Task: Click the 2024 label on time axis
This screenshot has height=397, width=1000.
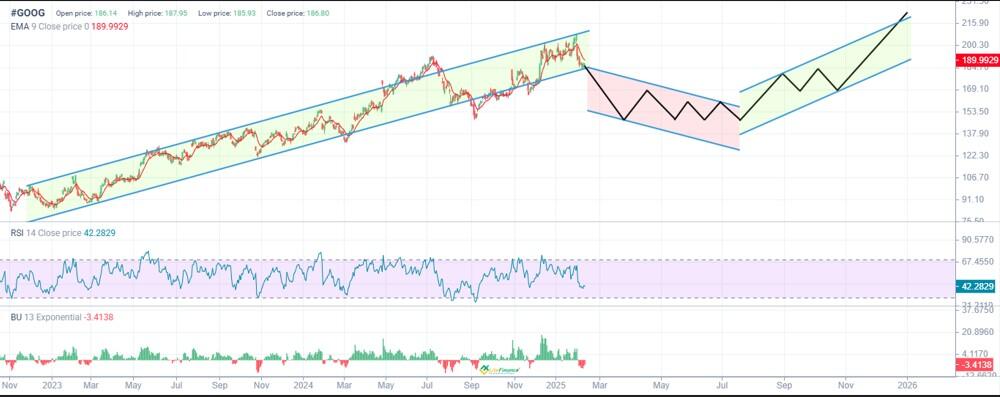Action: 303,386
